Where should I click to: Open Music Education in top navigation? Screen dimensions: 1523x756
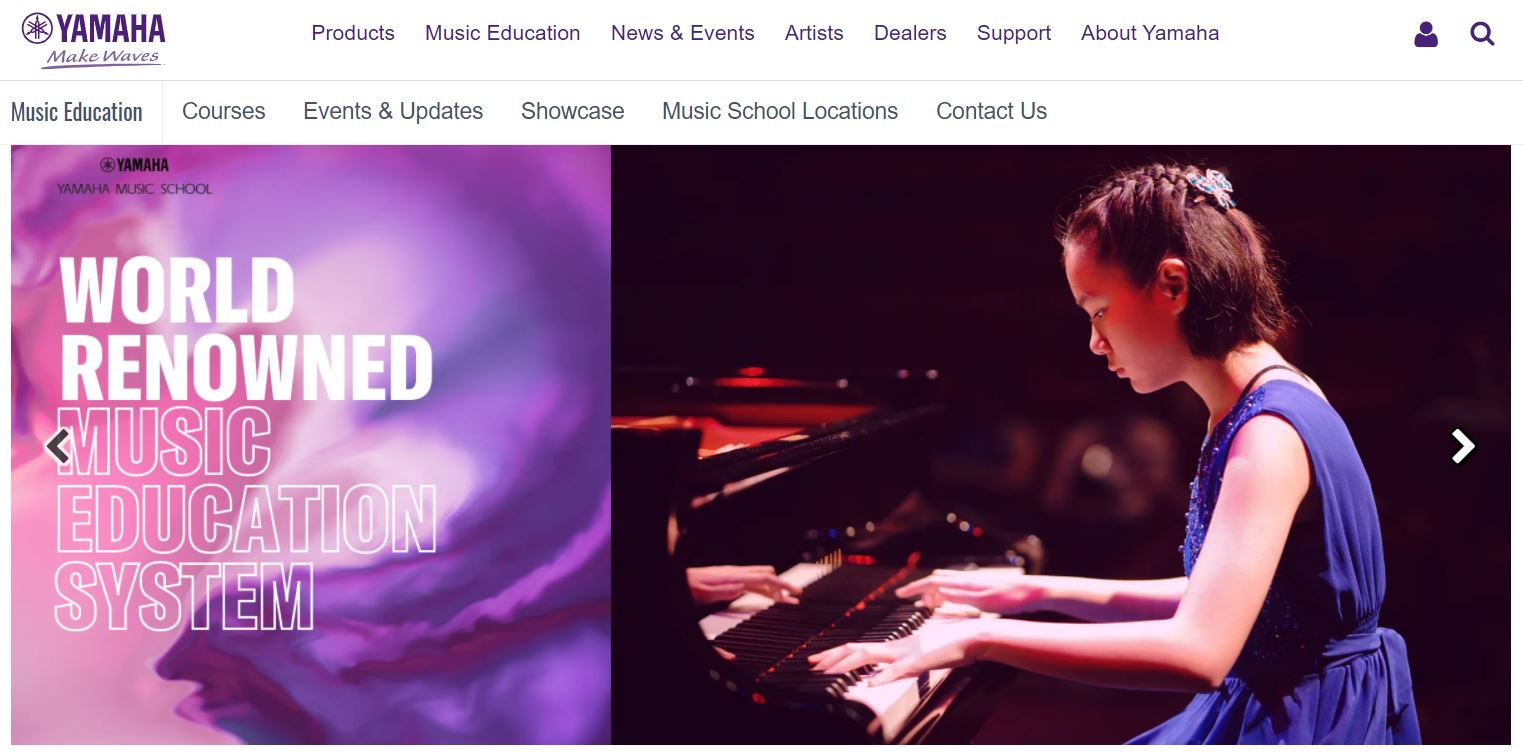[x=503, y=33]
